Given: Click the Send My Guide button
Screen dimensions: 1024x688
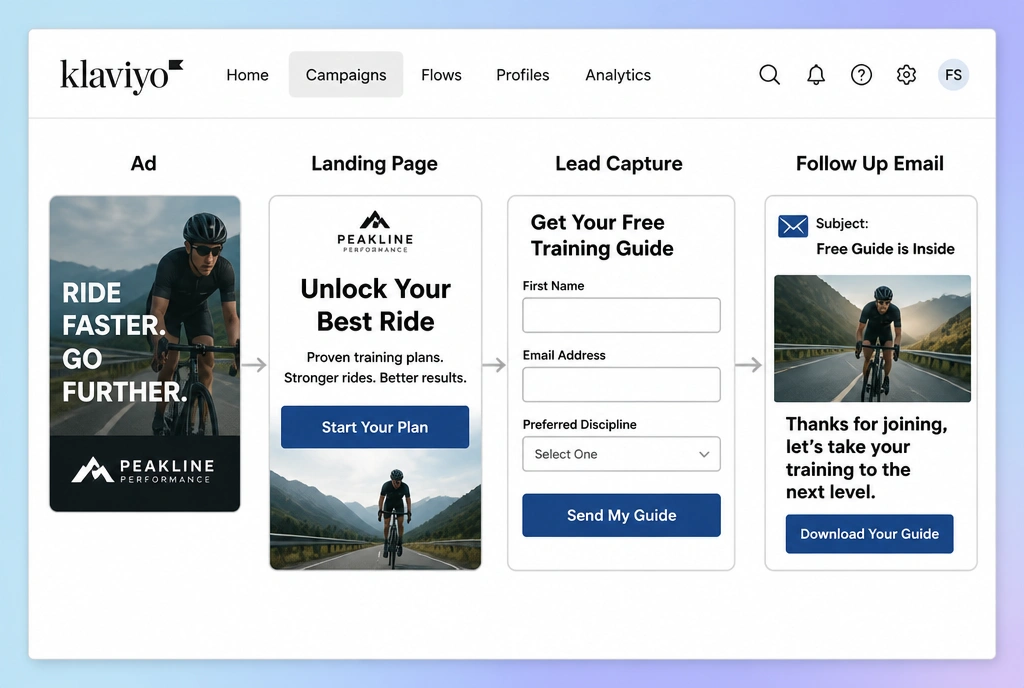Looking at the screenshot, I should point(621,515).
